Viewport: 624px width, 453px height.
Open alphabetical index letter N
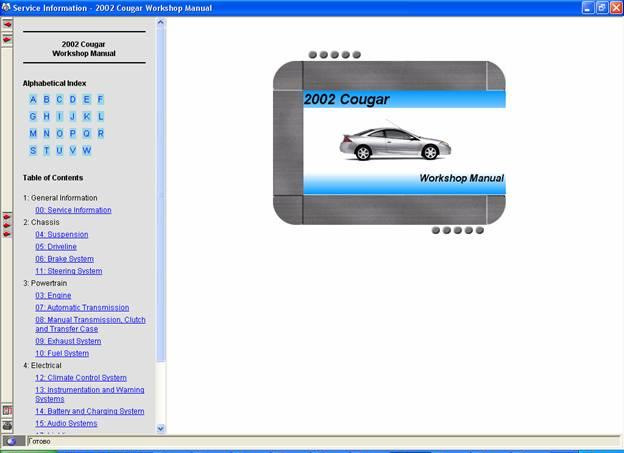(x=47, y=133)
